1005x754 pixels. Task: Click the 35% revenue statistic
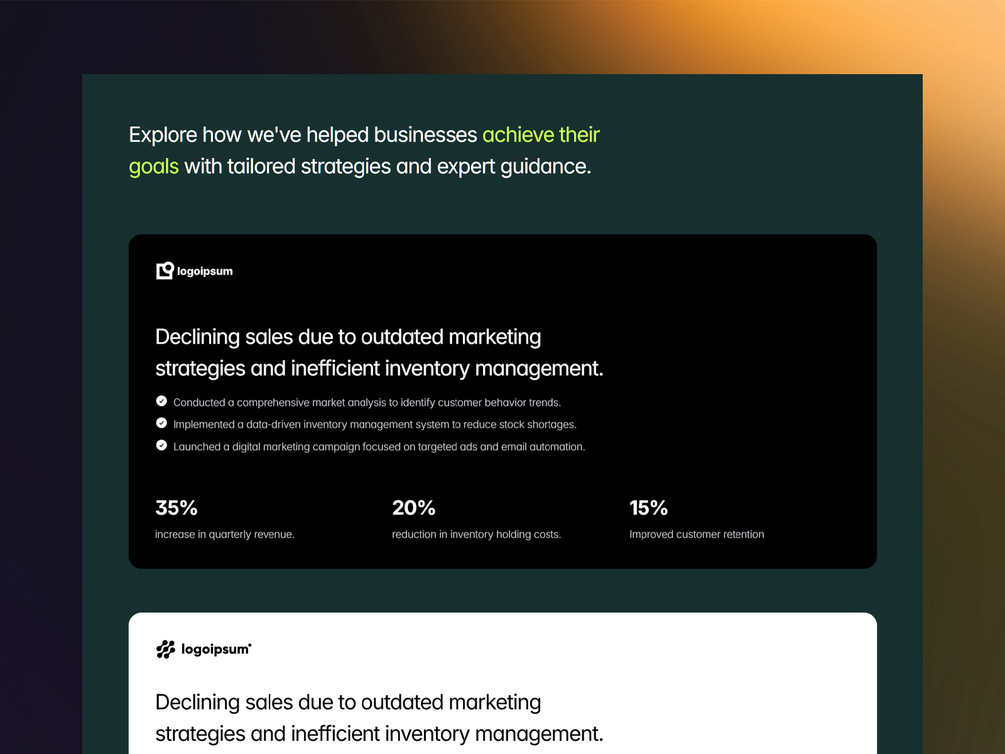point(176,508)
